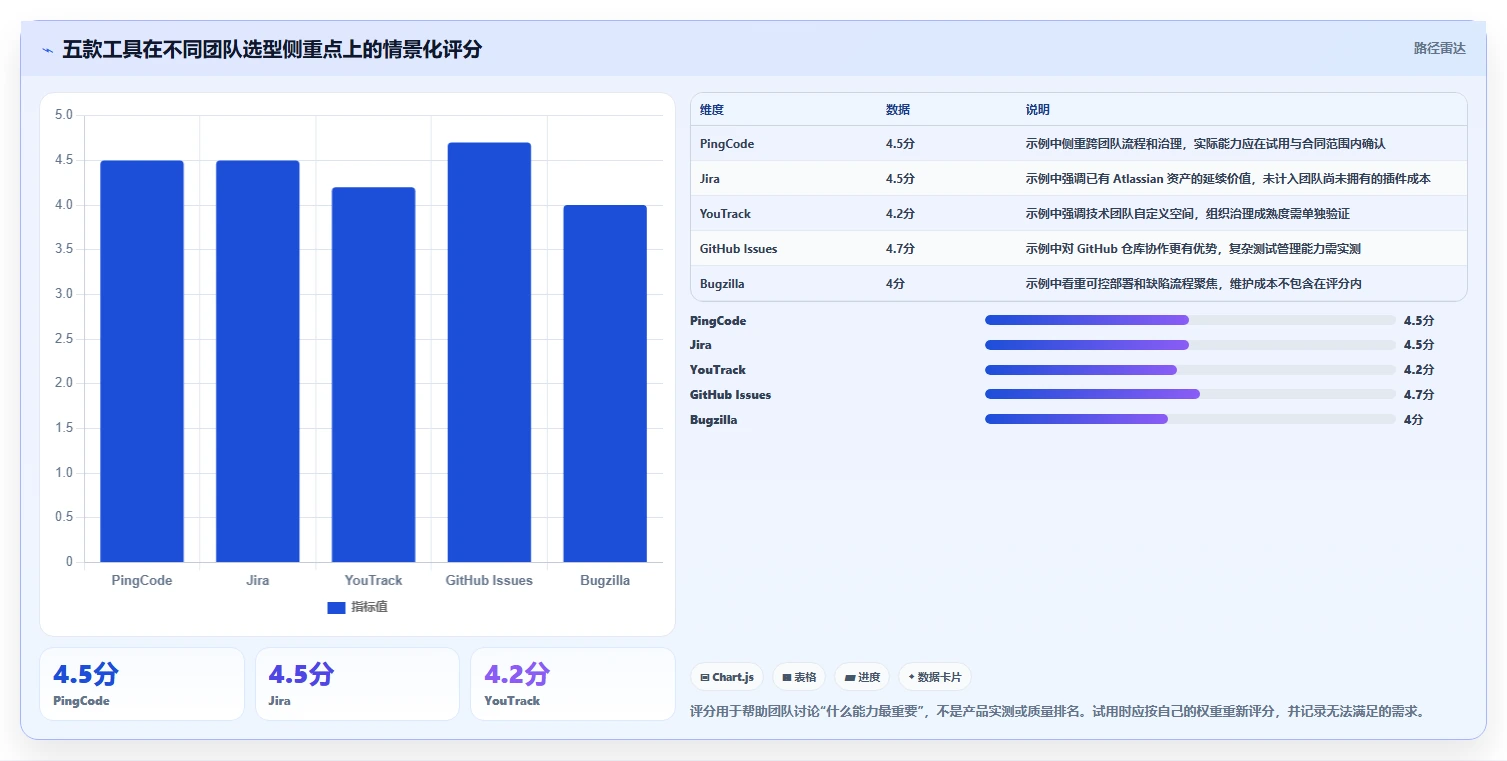Viewport: 1507px width, 761px height.
Task: Click the YouTrack bar in the chart
Action: coord(373,374)
